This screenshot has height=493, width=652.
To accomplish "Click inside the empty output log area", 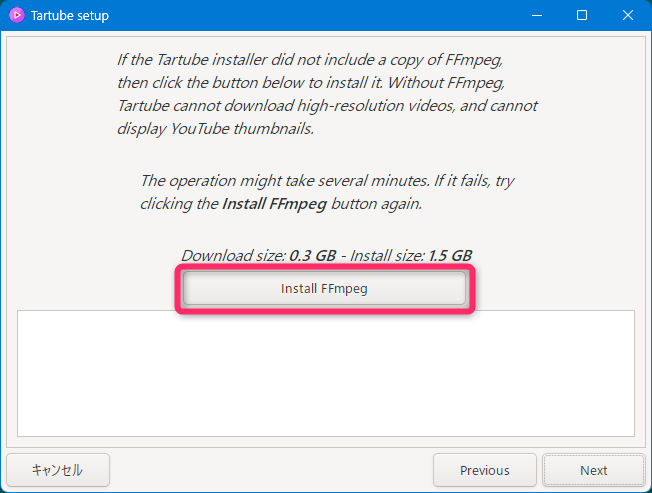I will [325, 372].
